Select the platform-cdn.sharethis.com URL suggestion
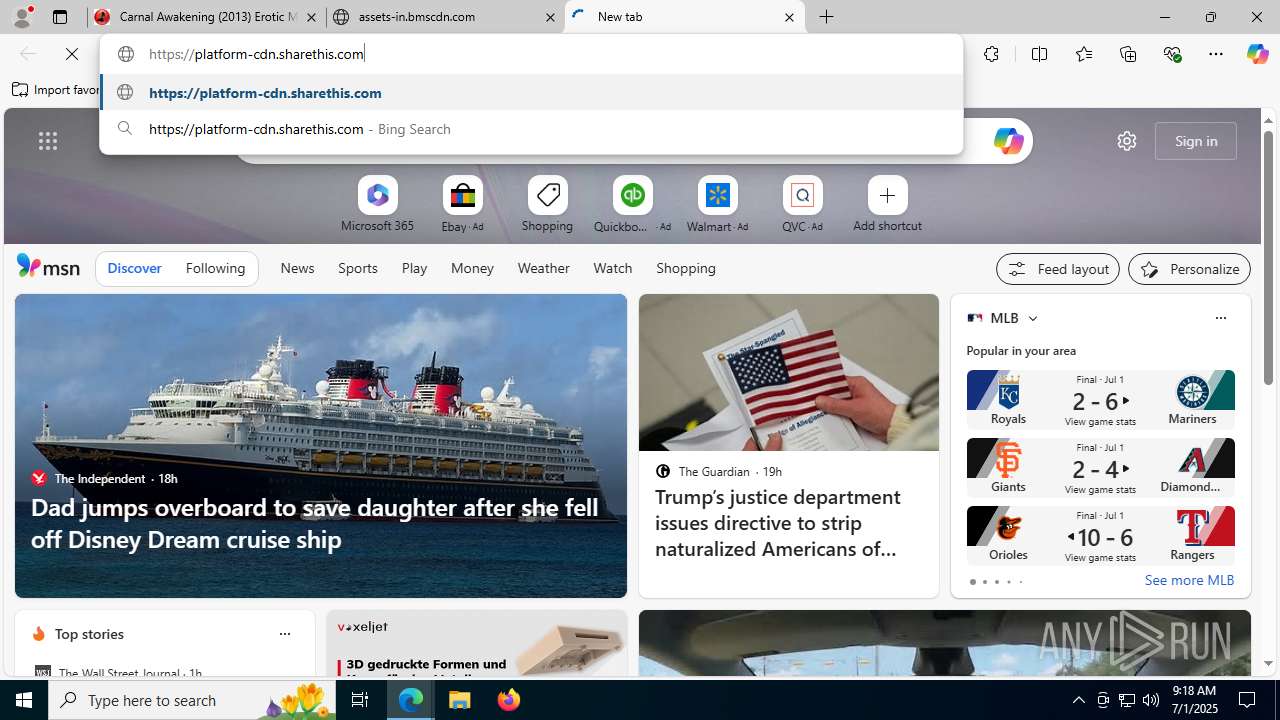 click(x=531, y=93)
